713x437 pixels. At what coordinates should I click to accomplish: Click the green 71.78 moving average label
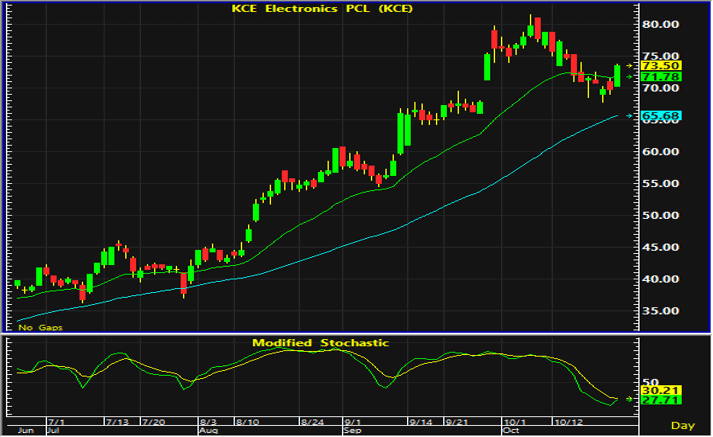coord(661,76)
